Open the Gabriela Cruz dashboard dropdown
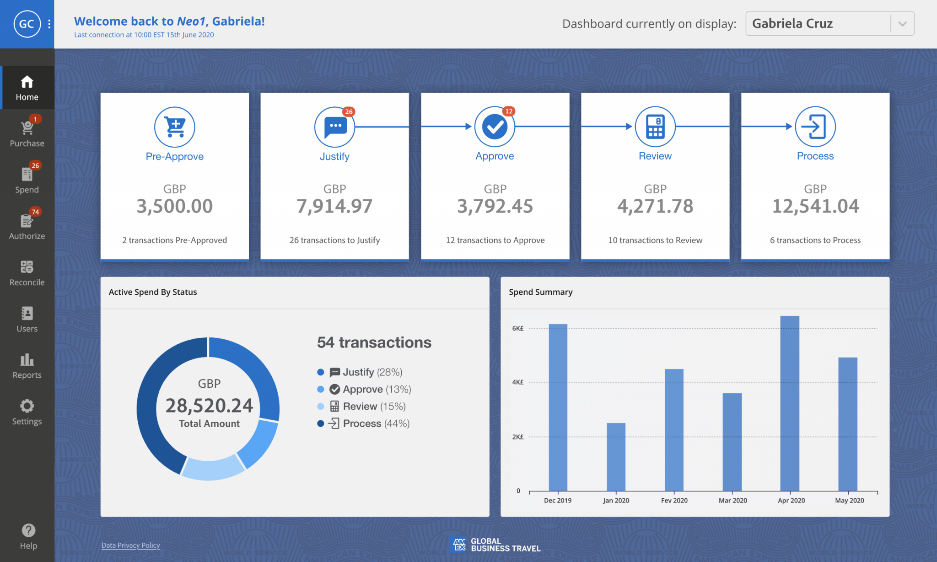The image size is (937, 562). click(x=829, y=23)
